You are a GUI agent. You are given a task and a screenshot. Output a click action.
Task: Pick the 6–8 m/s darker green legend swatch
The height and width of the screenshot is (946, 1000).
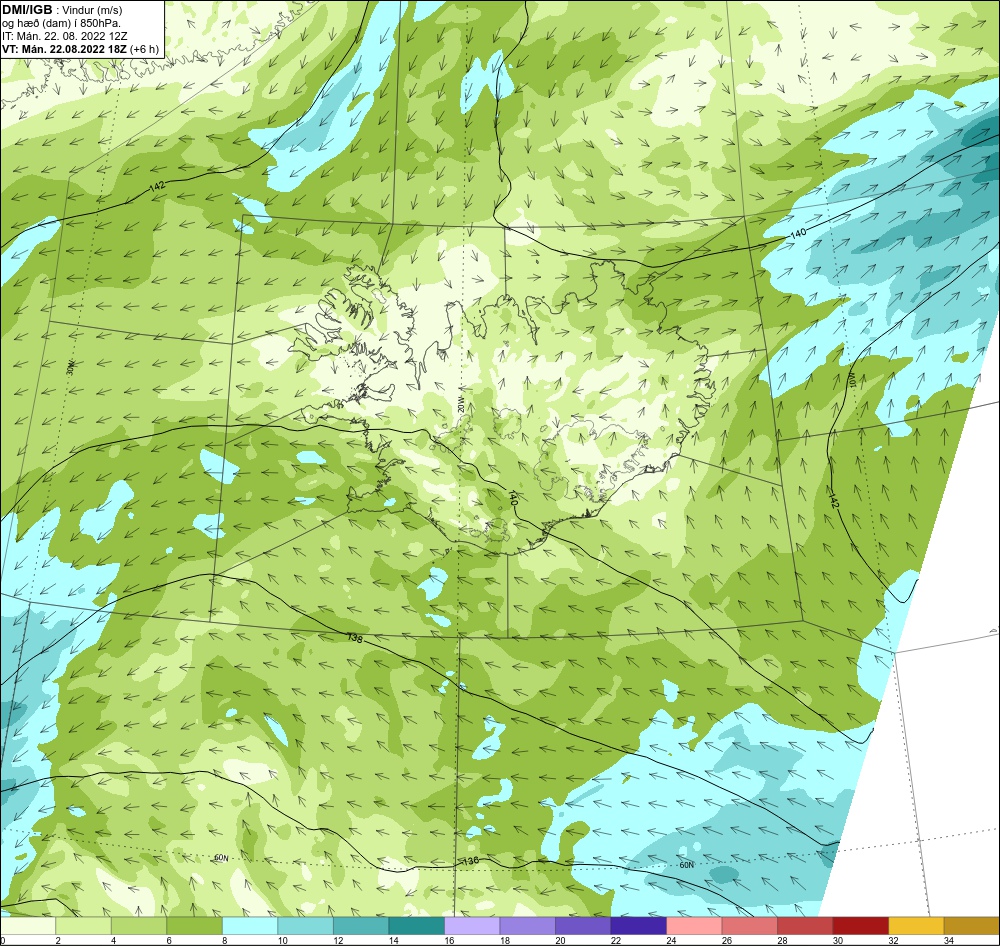point(195,925)
